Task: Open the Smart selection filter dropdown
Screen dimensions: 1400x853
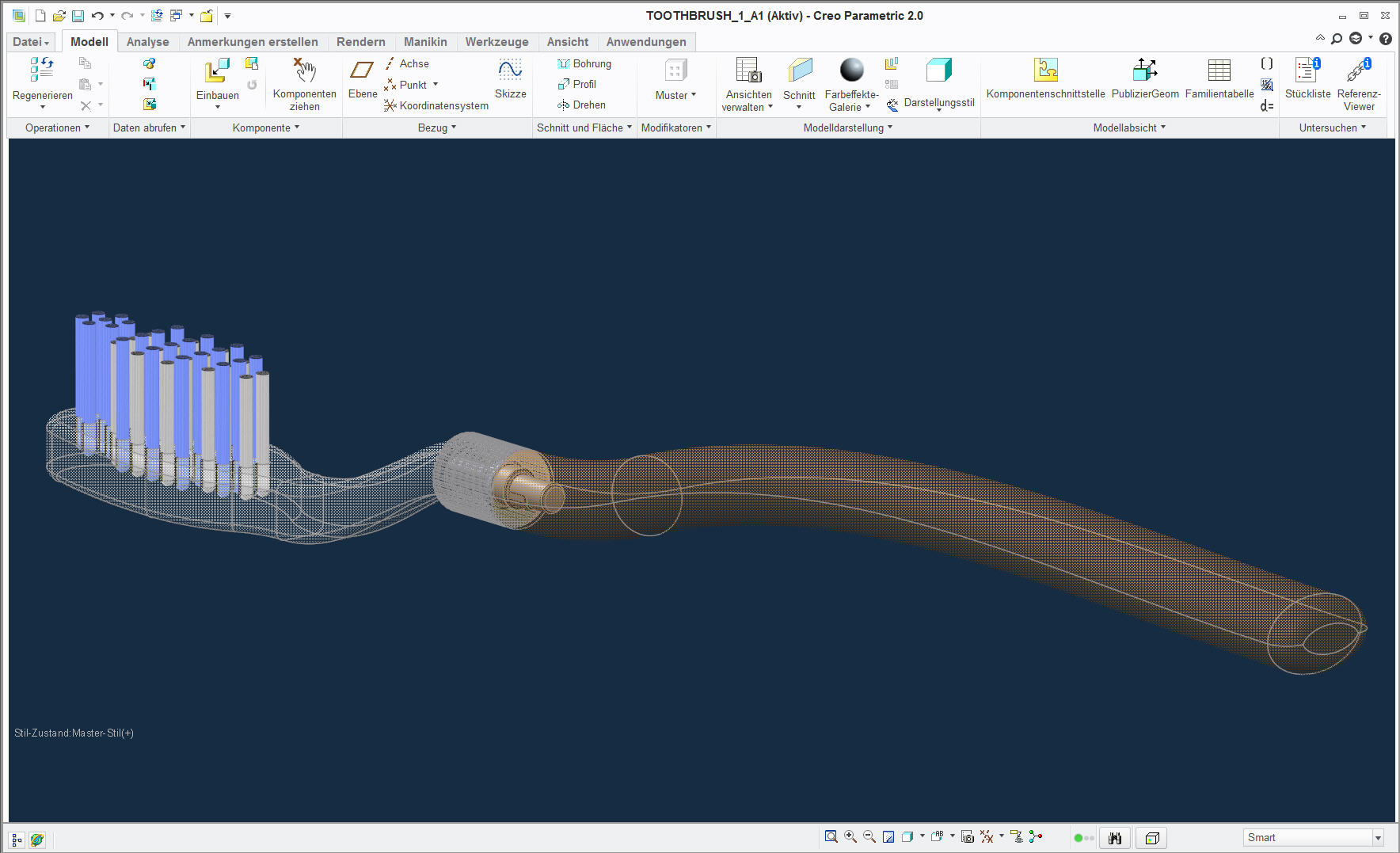Action: tap(1378, 838)
